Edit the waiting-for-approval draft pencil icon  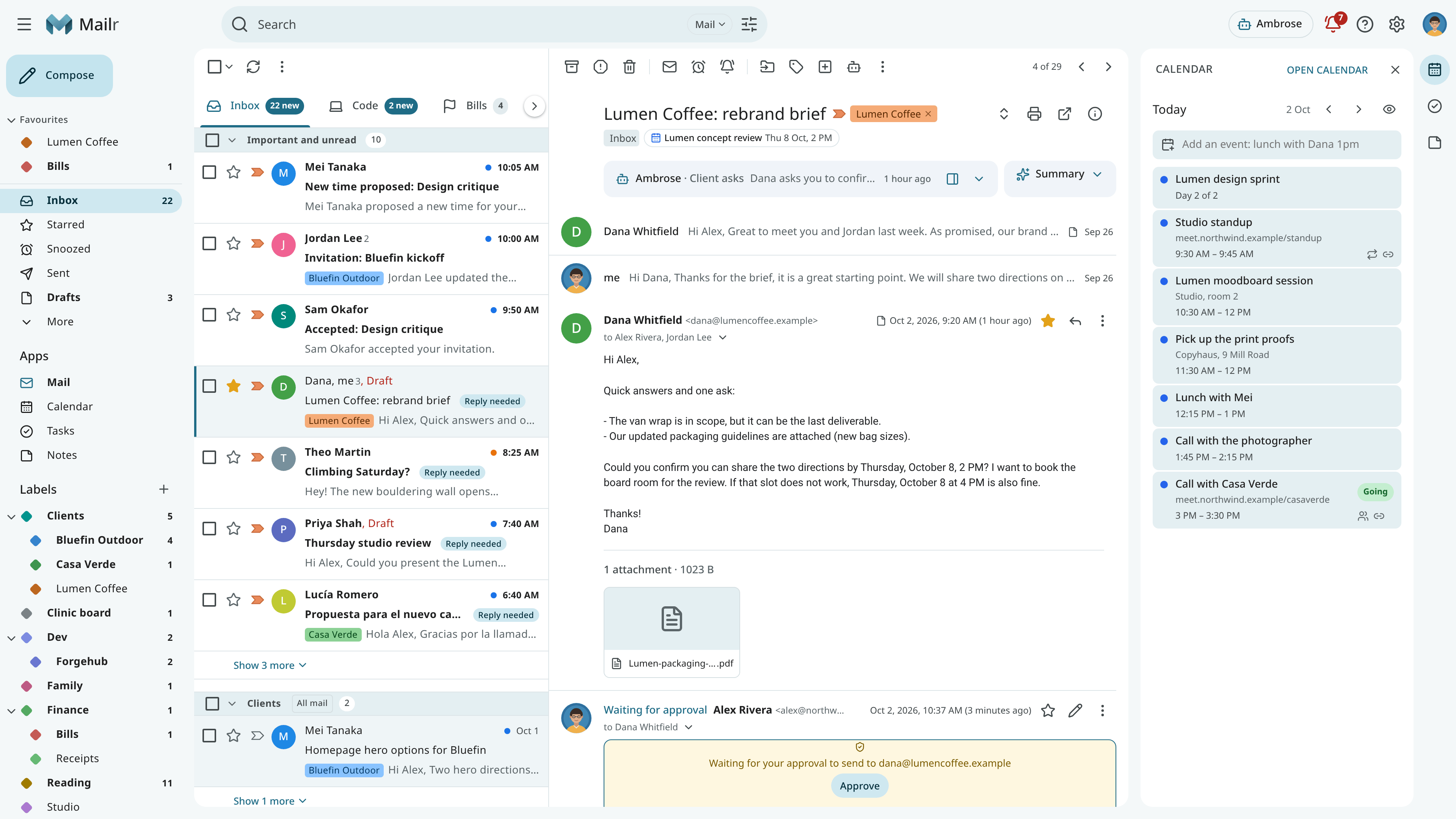1075,711
